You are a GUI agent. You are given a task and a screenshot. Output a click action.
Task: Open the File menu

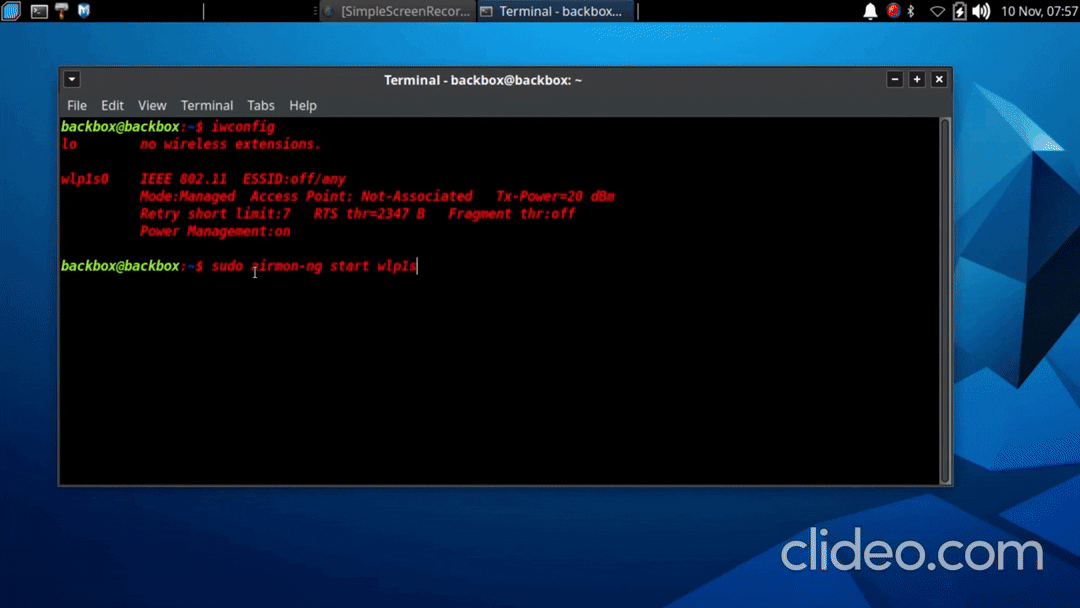pyautogui.click(x=77, y=105)
